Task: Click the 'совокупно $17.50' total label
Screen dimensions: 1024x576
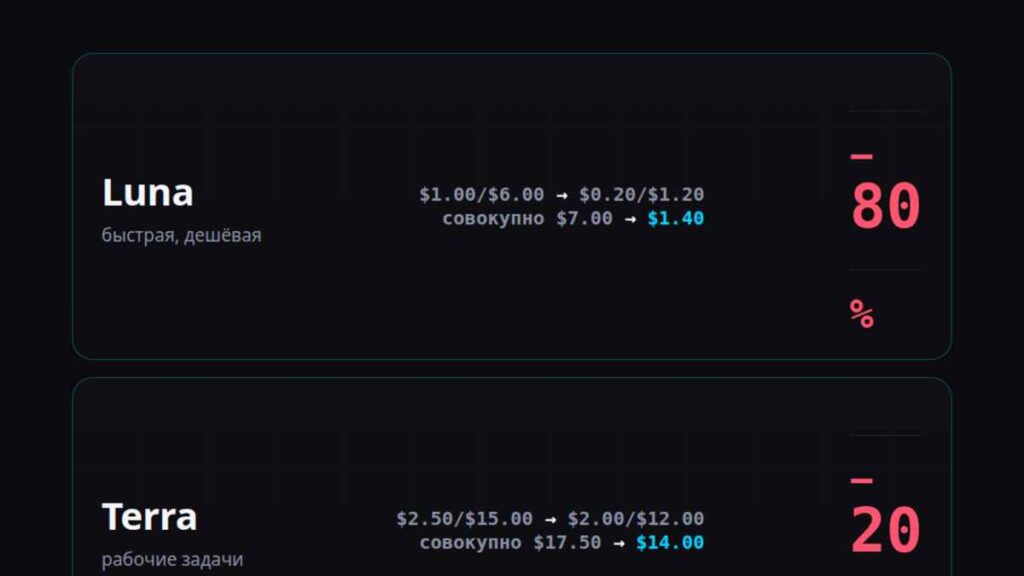Action: tap(510, 542)
